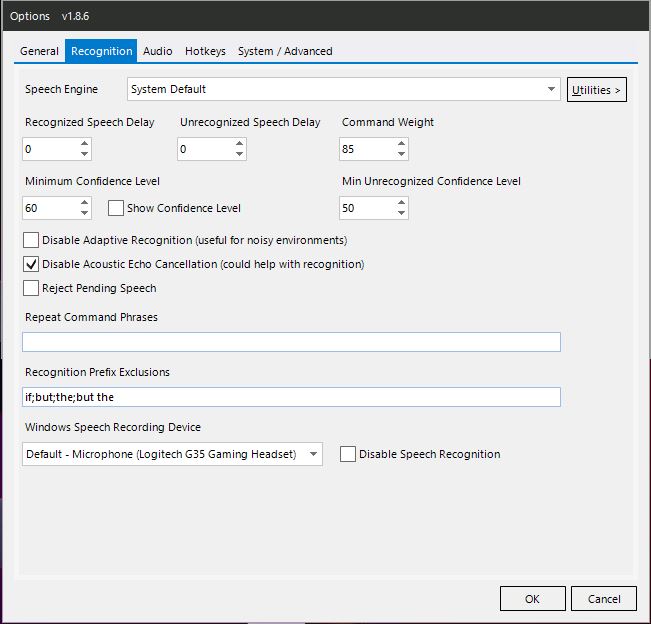Select the Recognition tab

[x=101, y=51]
